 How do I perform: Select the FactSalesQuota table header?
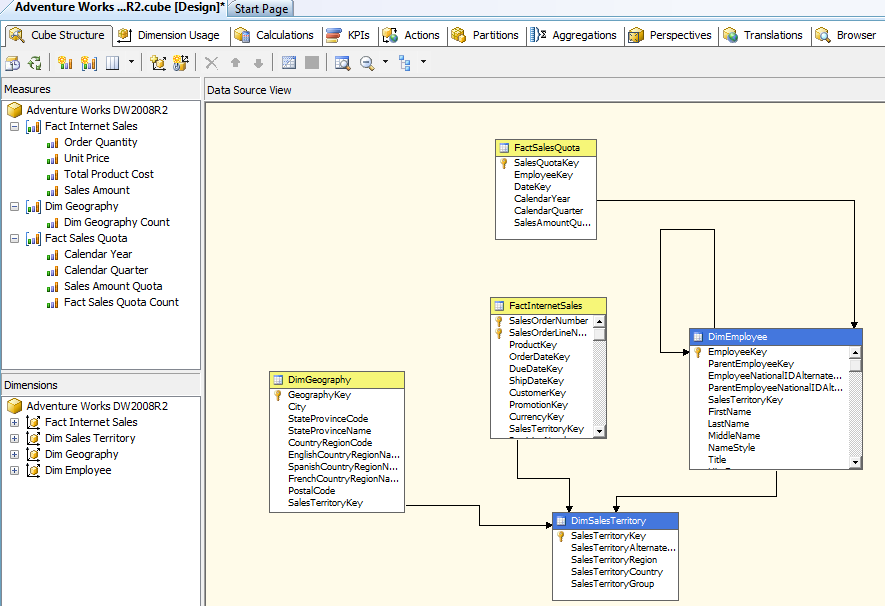(x=546, y=148)
